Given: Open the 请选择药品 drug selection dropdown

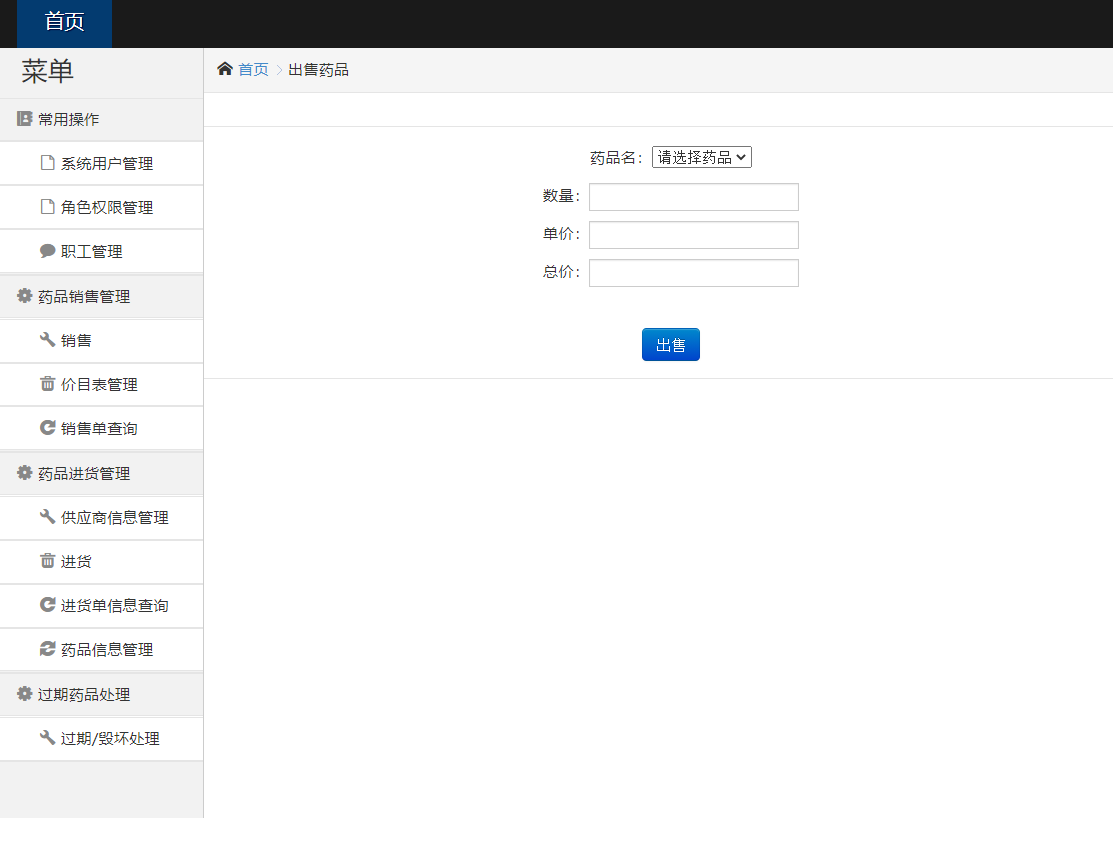Looking at the screenshot, I should [x=701, y=157].
